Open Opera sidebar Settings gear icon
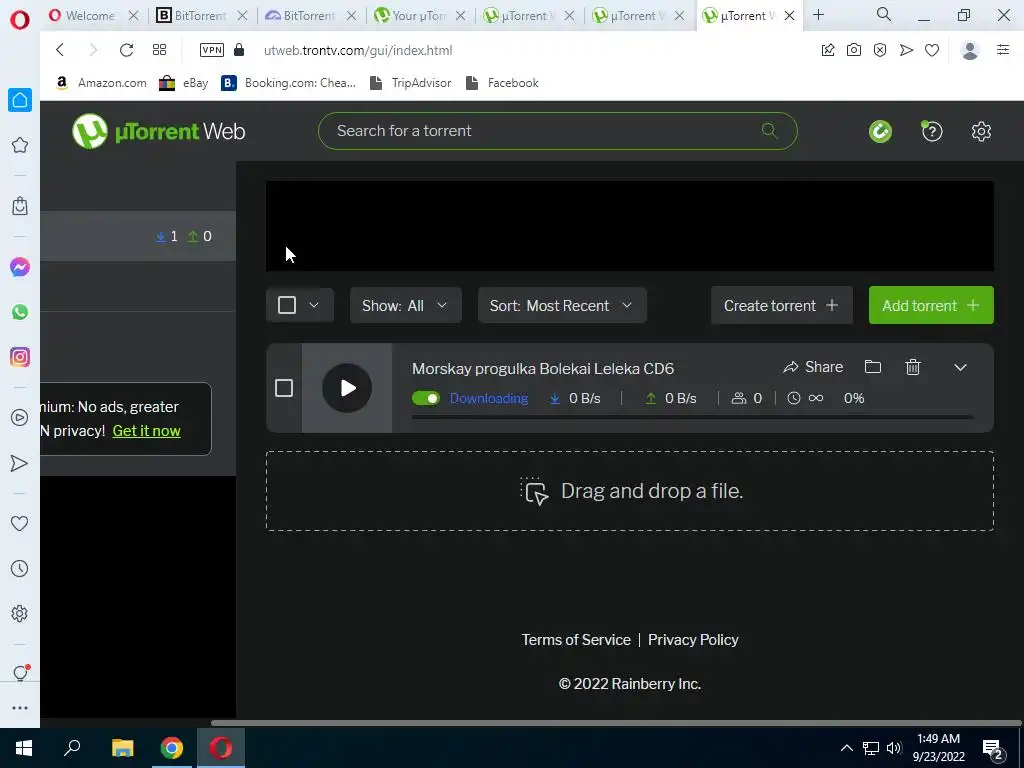The width and height of the screenshot is (1024, 768). pos(20,614)
